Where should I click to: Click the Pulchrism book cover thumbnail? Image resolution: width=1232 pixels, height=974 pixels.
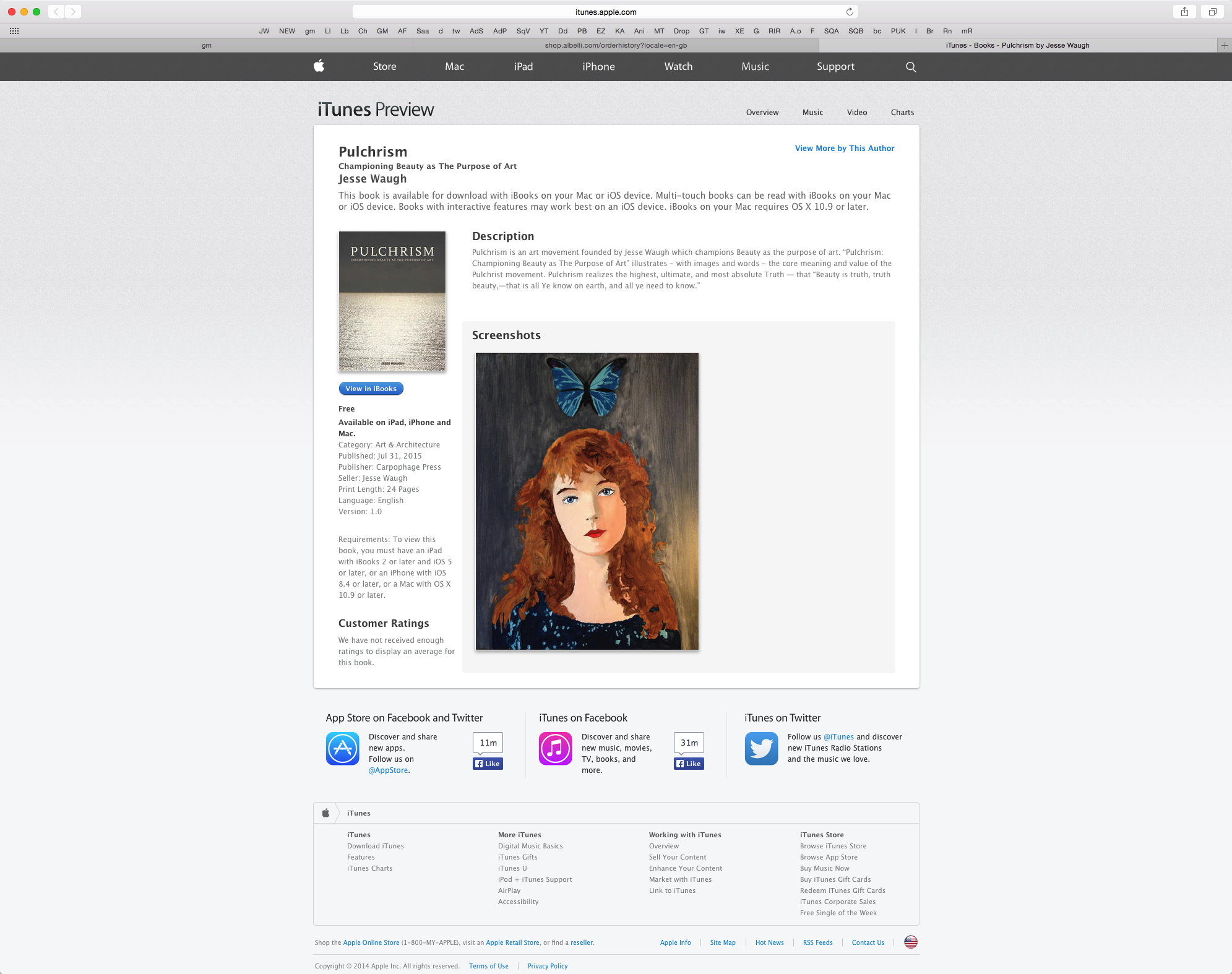(392, 301)
